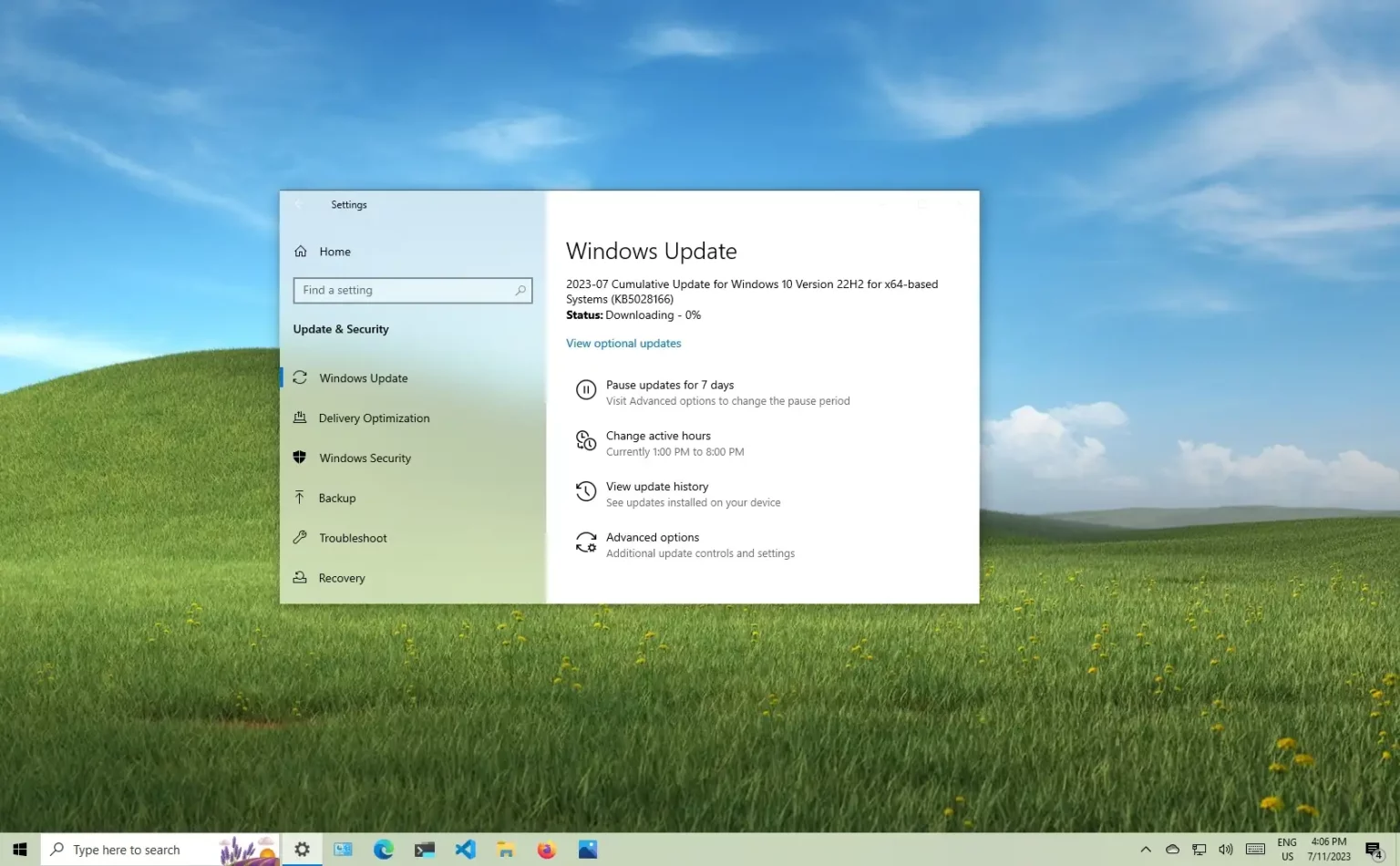Open Microsoft Edge from the taskbar
The image size is (1400, 866).
(x=384, y=849)
